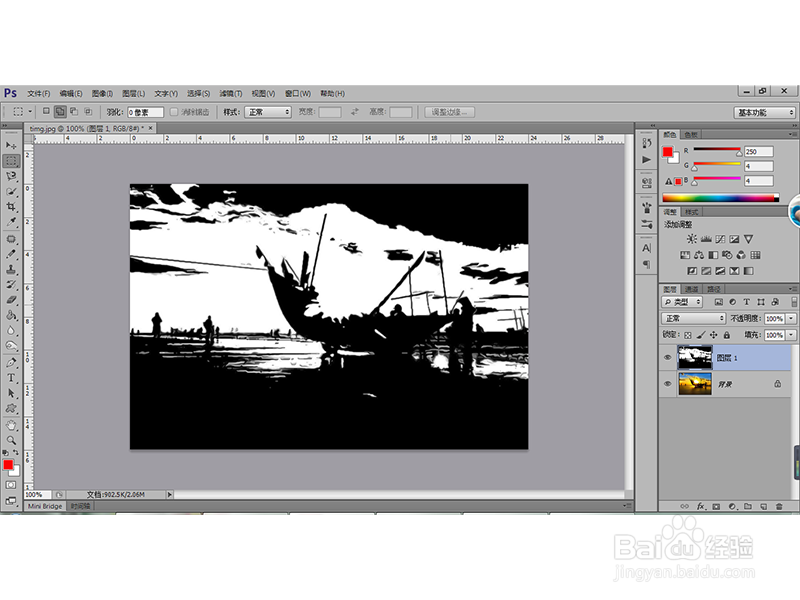
Task: Open the 文件(F) menu
Action: click(x=39, y=93)
